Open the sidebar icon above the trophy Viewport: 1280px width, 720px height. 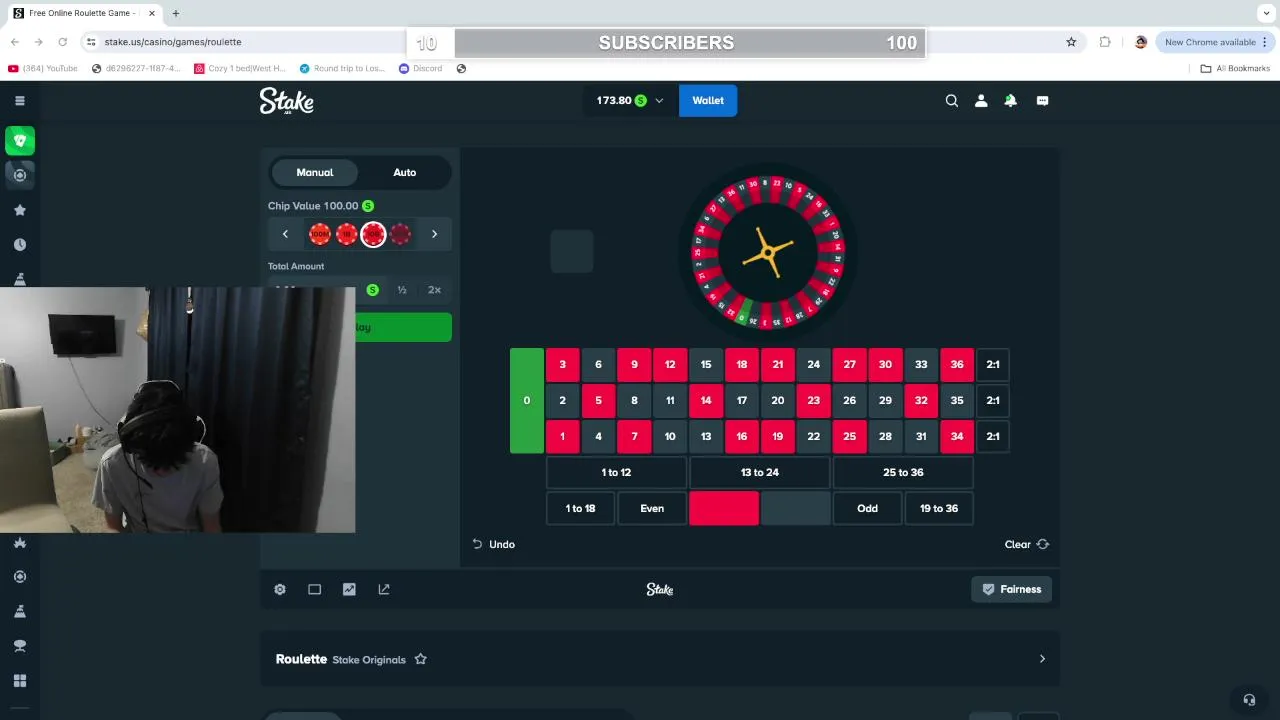pyautogui.click(x=19, y=611)
